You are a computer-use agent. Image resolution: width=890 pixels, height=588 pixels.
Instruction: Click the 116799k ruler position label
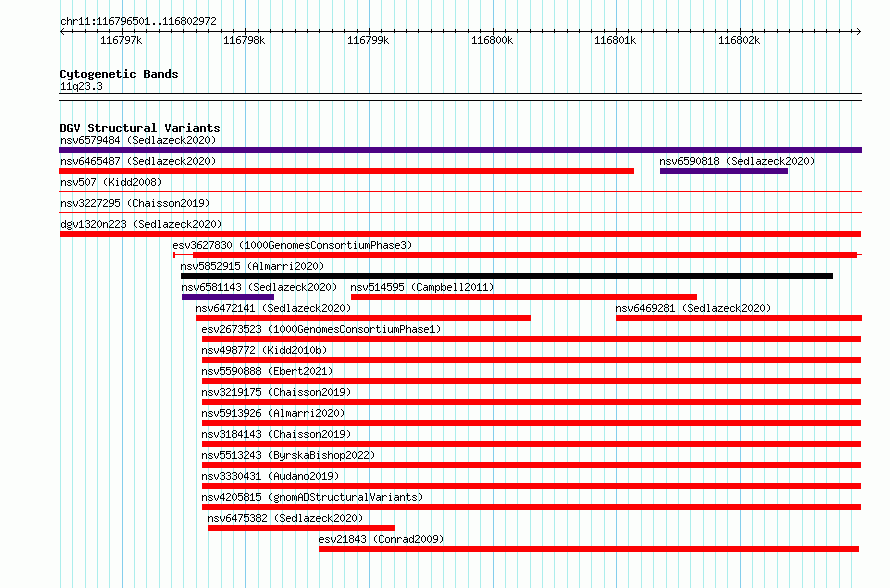[368, 41]
